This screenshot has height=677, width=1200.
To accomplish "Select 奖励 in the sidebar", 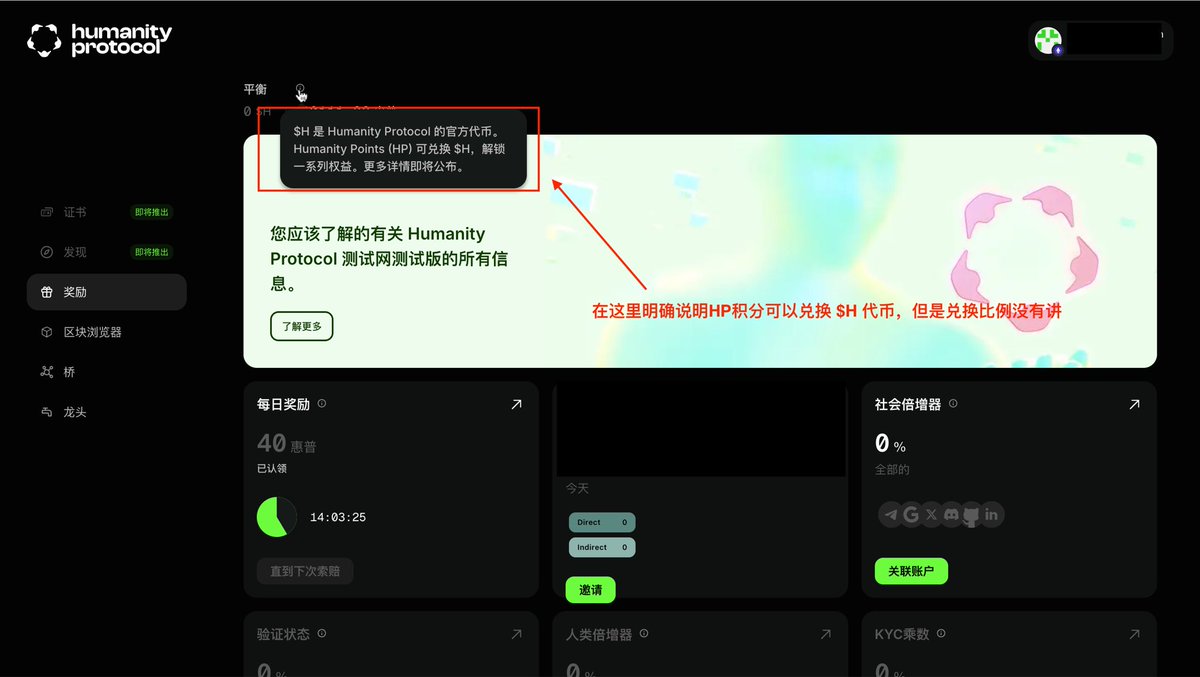I will tap(106, 292).
